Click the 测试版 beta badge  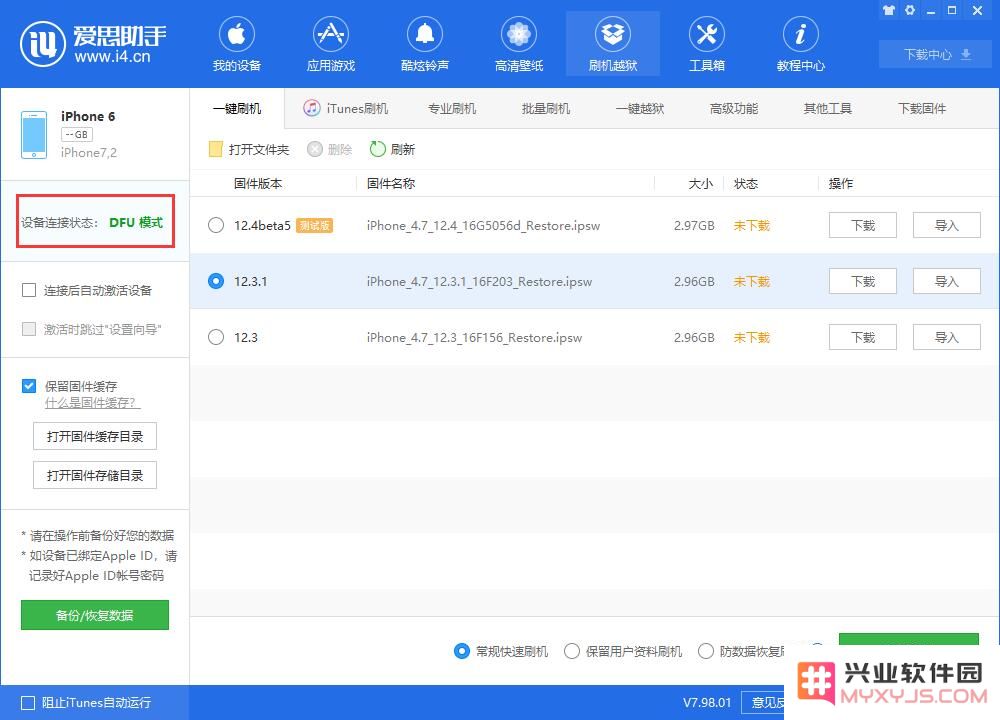pos(314,225)
